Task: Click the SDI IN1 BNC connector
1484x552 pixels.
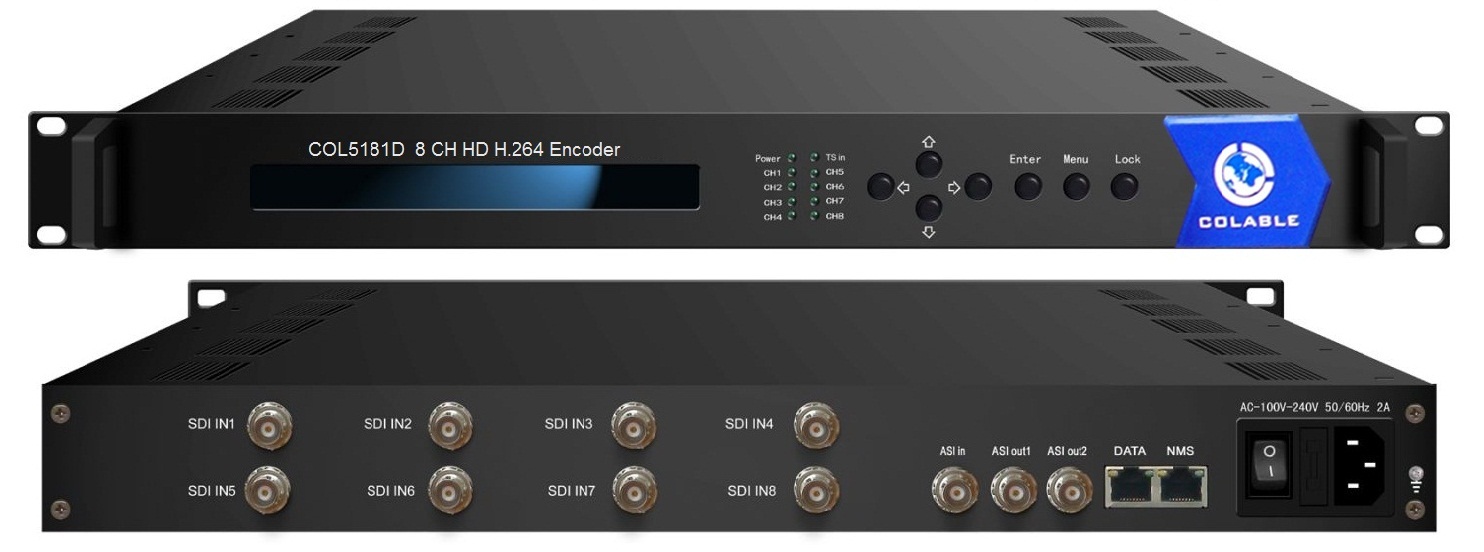Action: tap(269, 424)
